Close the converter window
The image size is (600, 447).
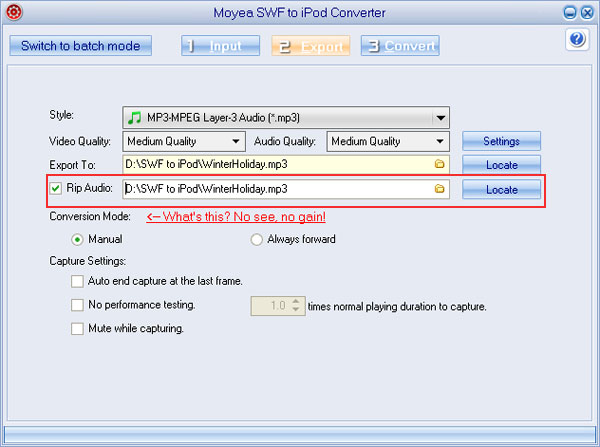[x=587, y=13]
